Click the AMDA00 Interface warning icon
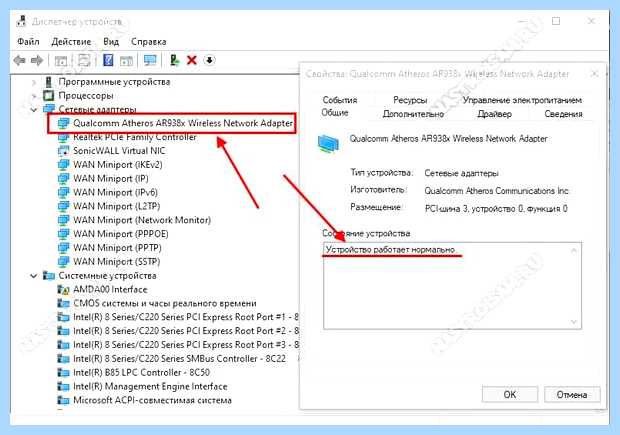 tap(63, 289)
